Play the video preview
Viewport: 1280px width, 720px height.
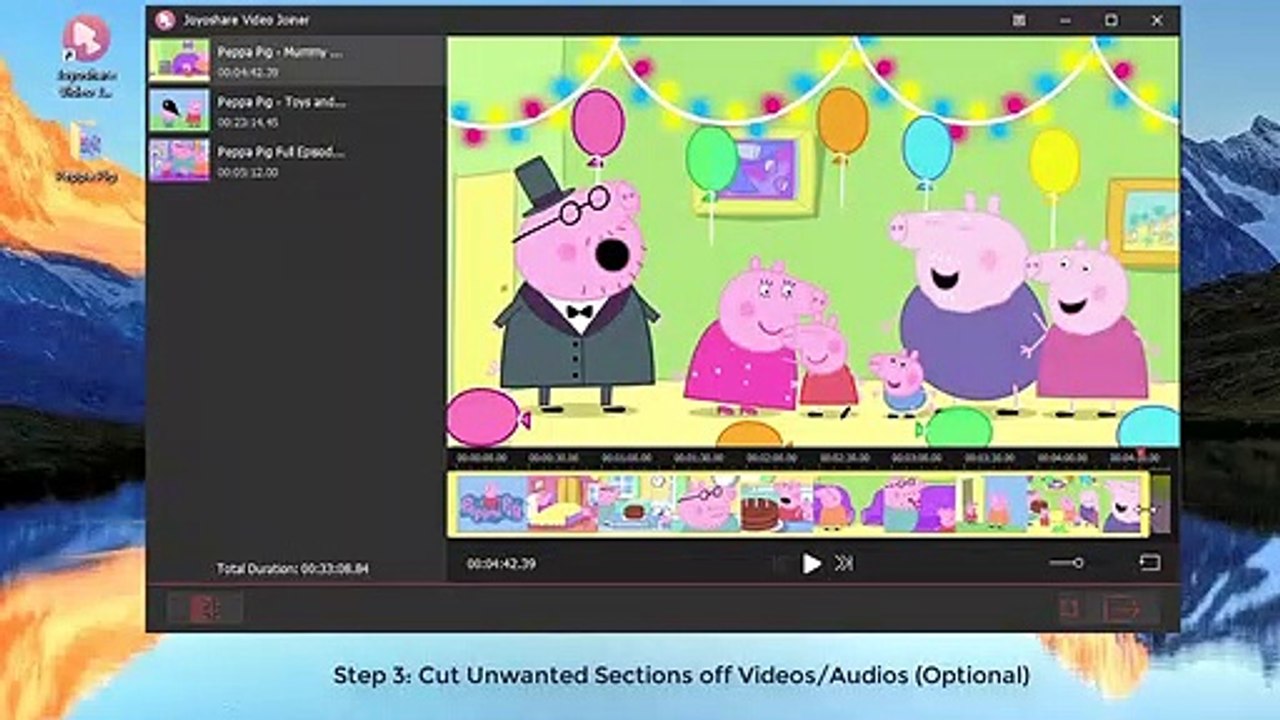[x=811, y=564]
